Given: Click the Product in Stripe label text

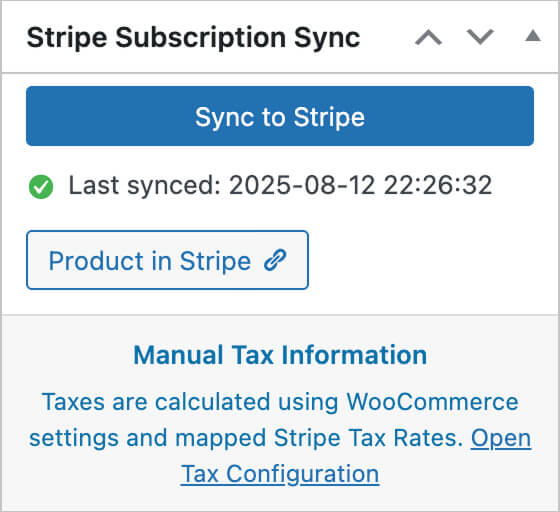Looking at the screenshot, I should point(150,261).
